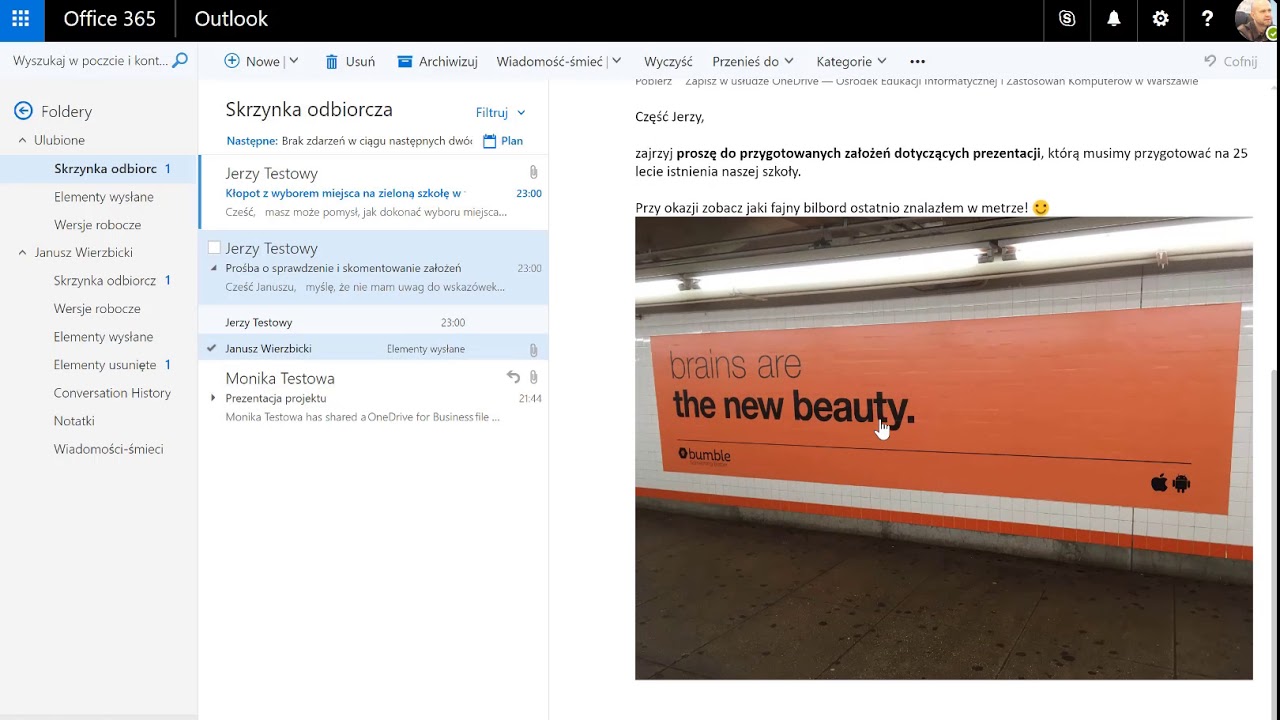
Task: Open the settings gear
Action: (x=1160, y=19)
